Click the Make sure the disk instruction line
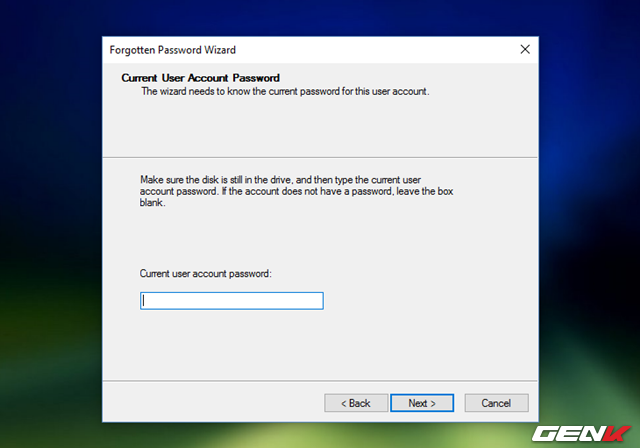The image size is (640, 448). pos(280,180)
